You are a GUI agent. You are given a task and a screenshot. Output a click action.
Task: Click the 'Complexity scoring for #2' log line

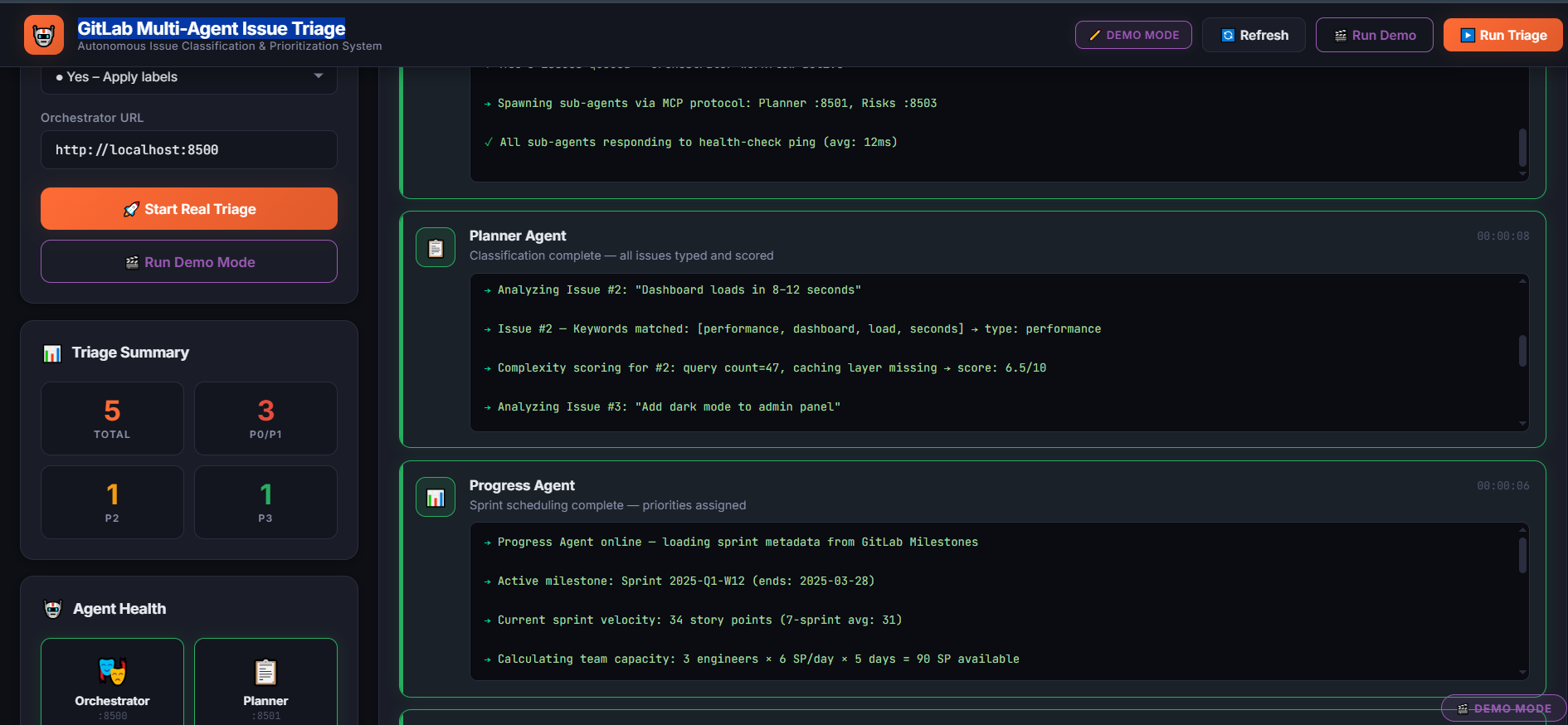point(765,368)
